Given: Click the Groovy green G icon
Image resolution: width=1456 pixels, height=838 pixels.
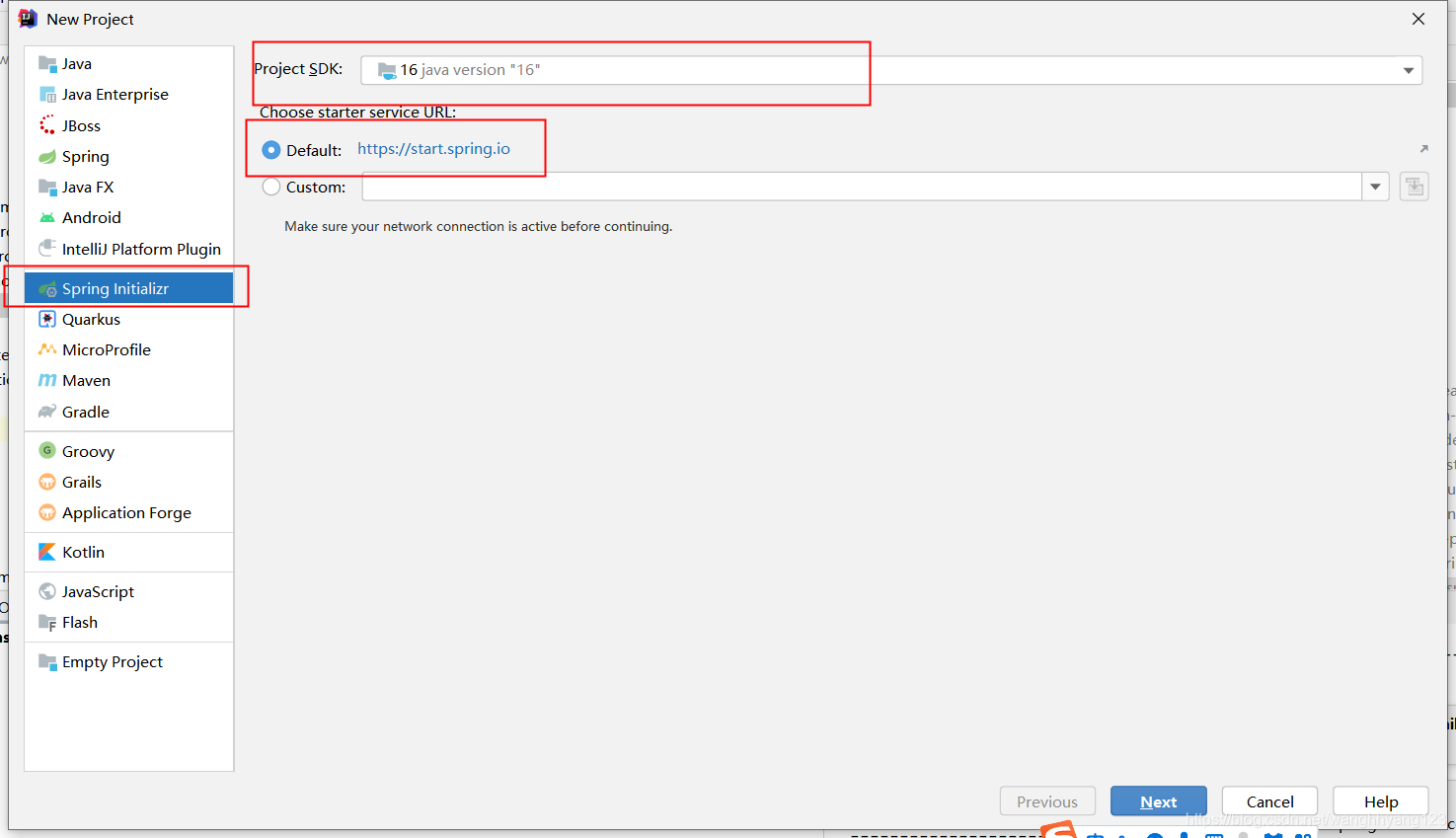Looking at the screenshot, I should [x=47, y=451].
